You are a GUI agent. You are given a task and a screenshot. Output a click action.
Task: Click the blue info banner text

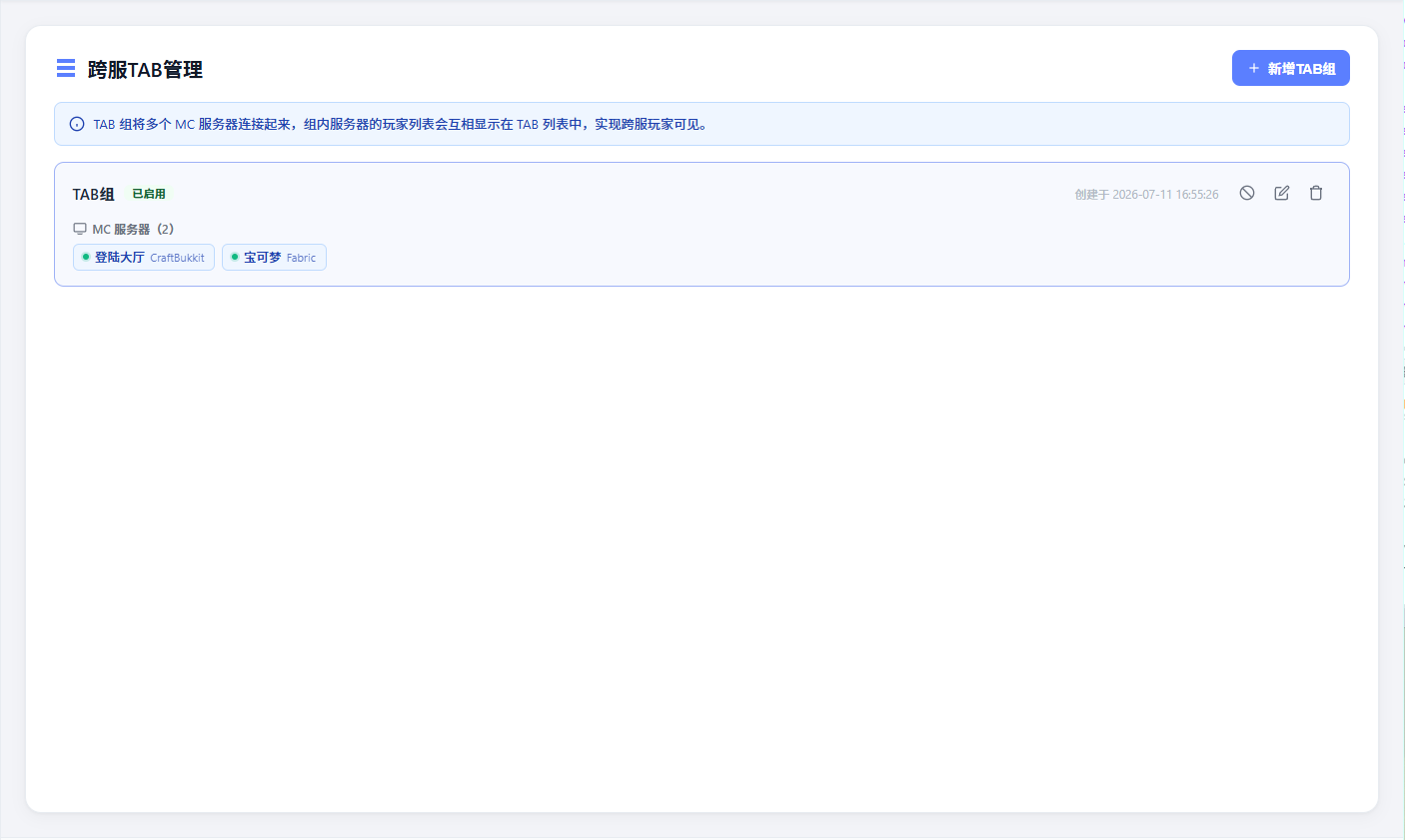(x=400, y=125)
